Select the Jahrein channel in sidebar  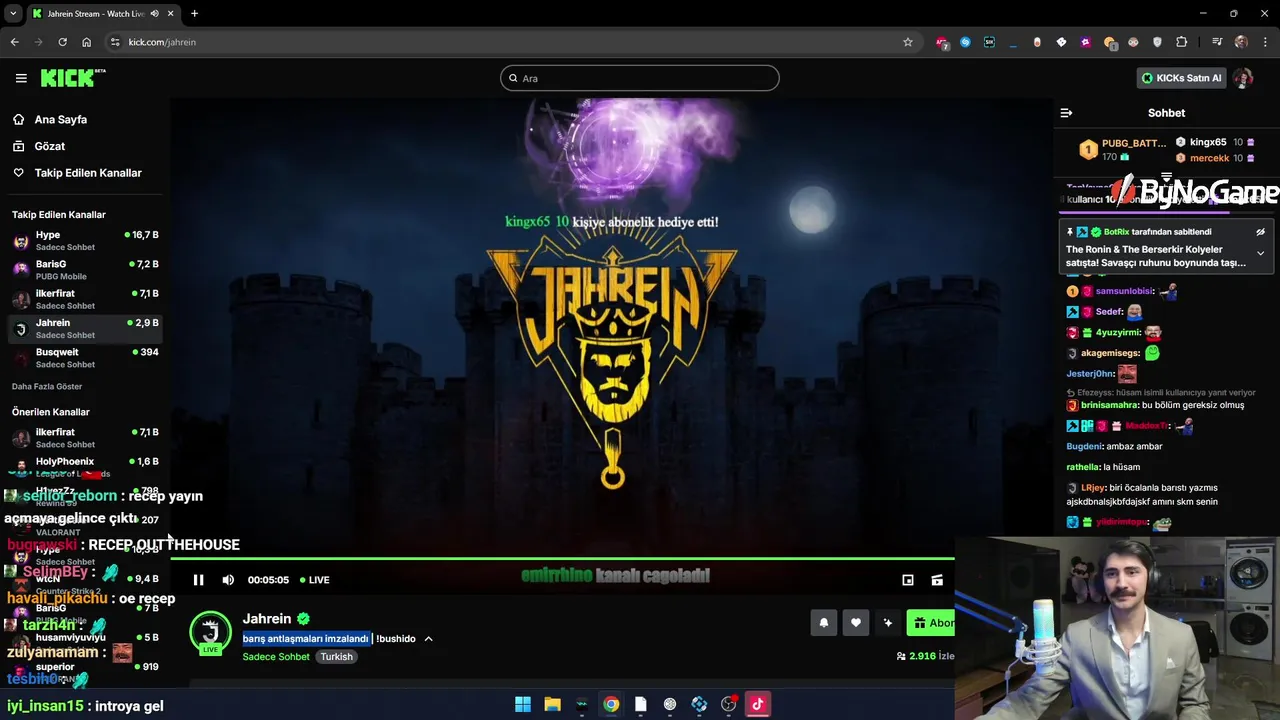[85, 328]
